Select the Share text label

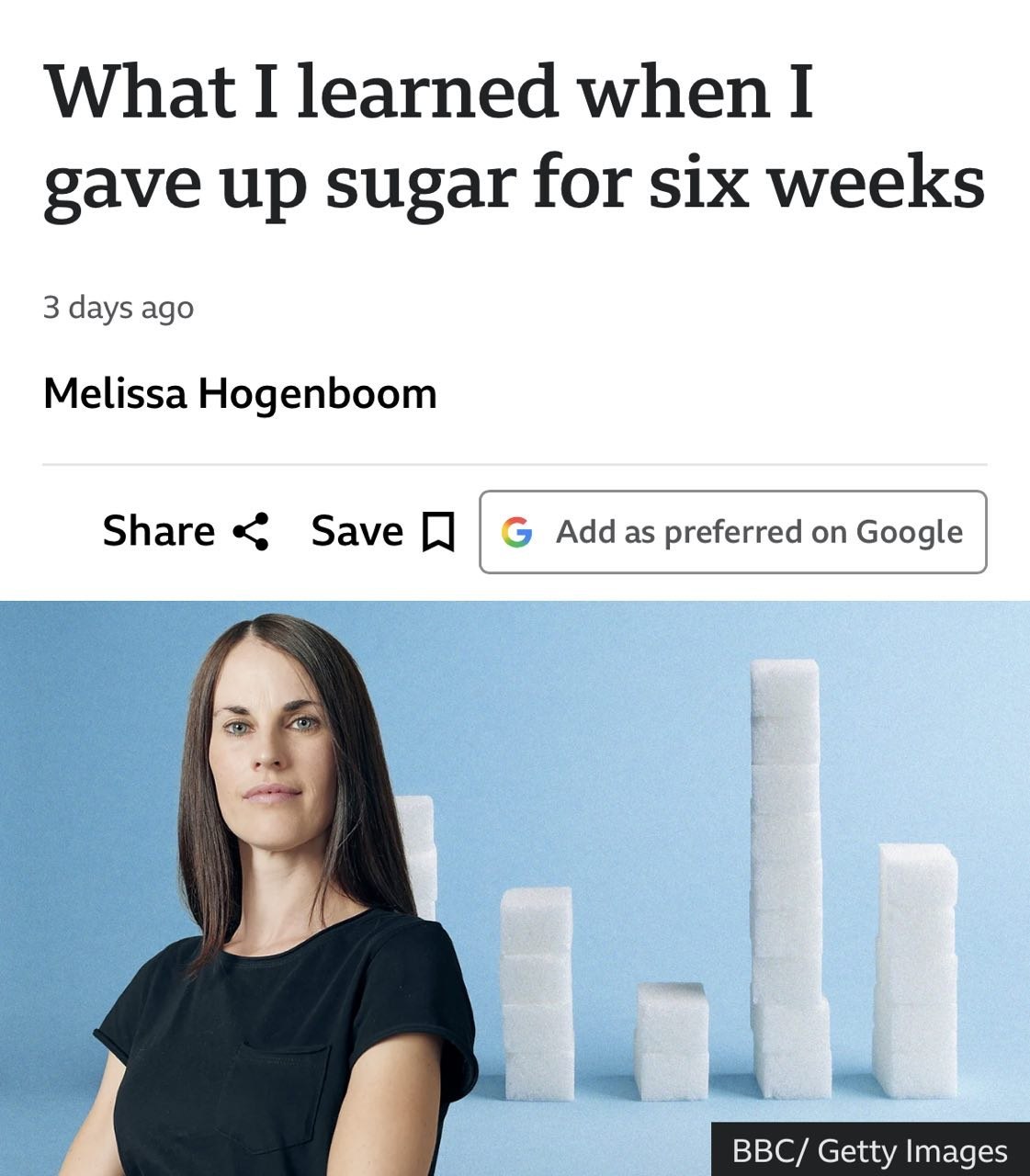tap(159, 531)
